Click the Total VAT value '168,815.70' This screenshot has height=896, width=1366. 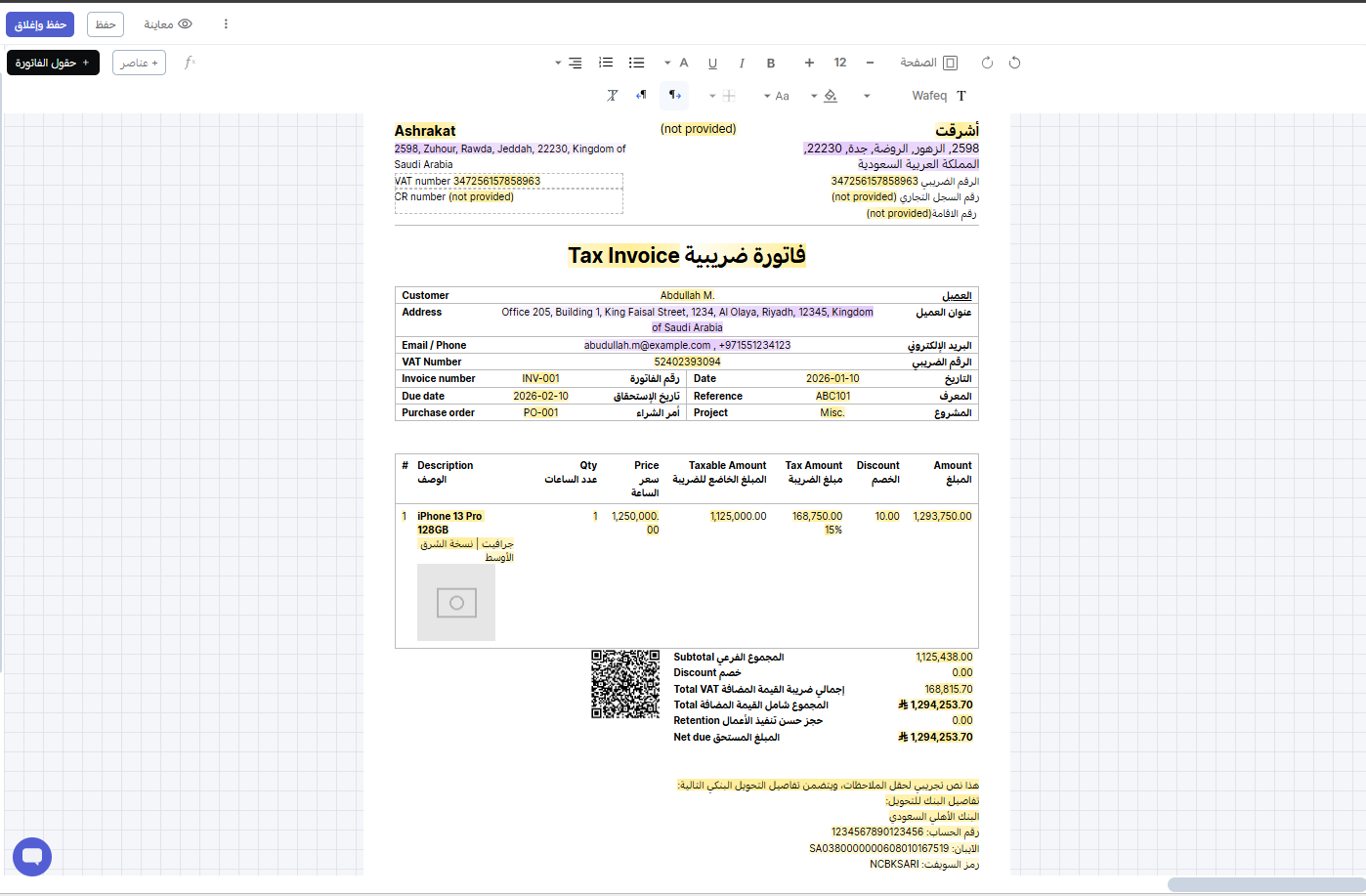tap(949, 689)
